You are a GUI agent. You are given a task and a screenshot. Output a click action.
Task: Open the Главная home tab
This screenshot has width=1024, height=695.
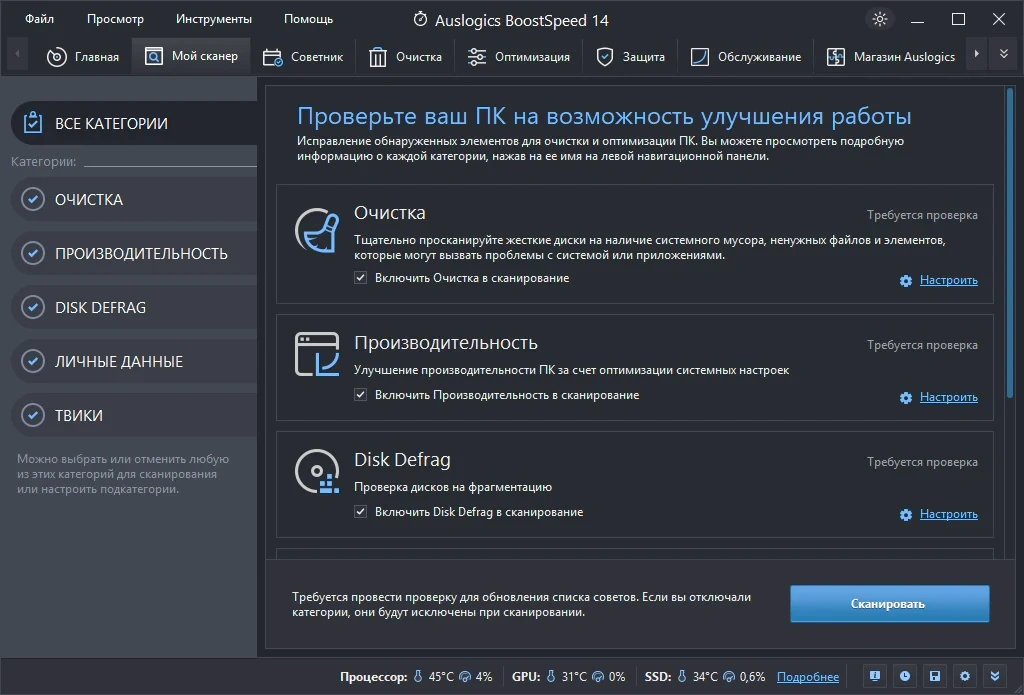[83, 57]
